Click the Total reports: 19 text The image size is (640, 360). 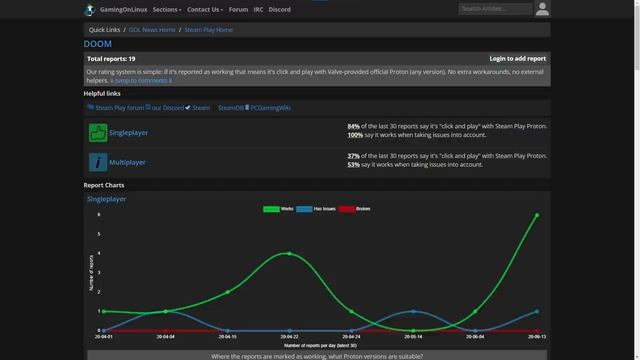tap(111, 59)
